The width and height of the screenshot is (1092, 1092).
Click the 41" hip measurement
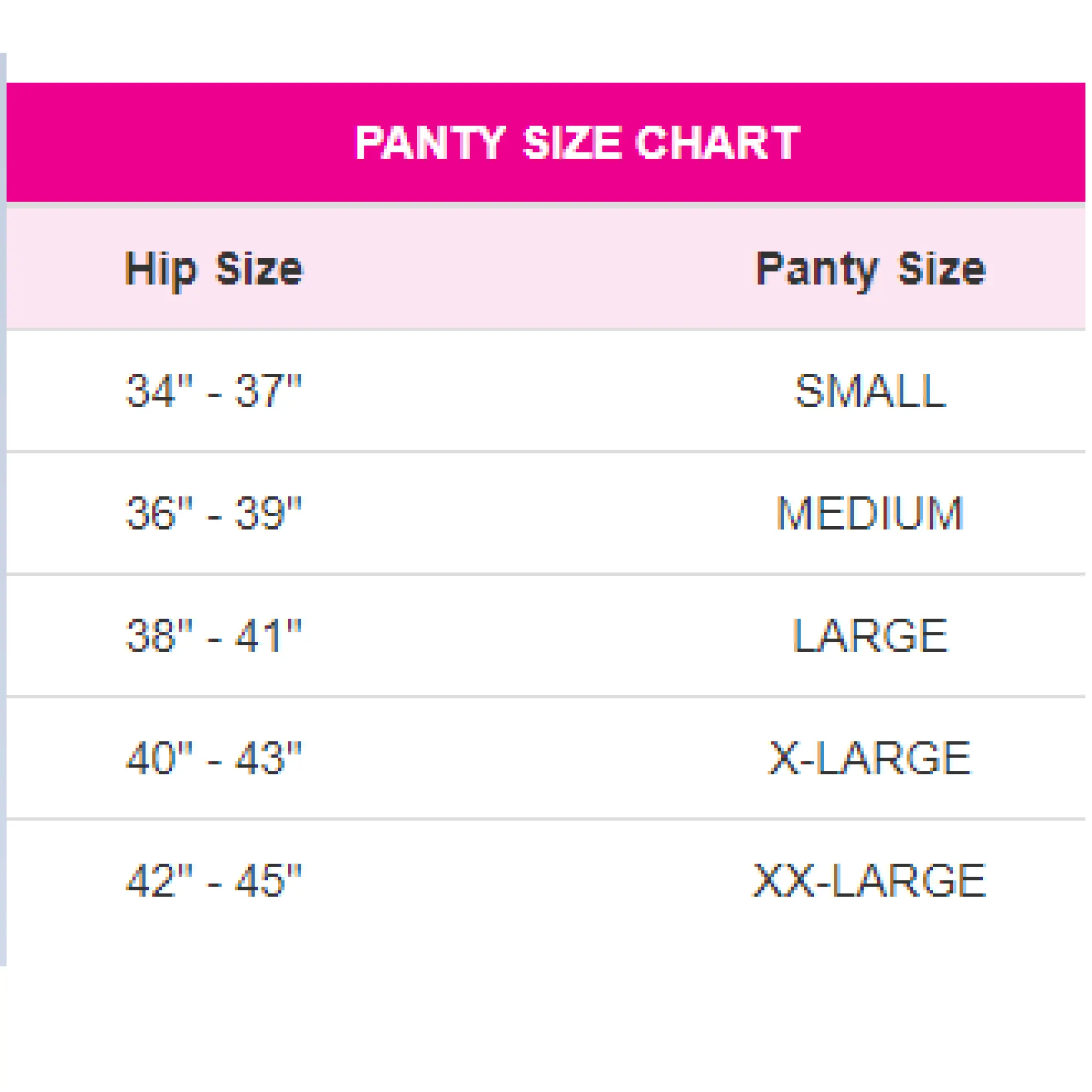coord(268,635)
